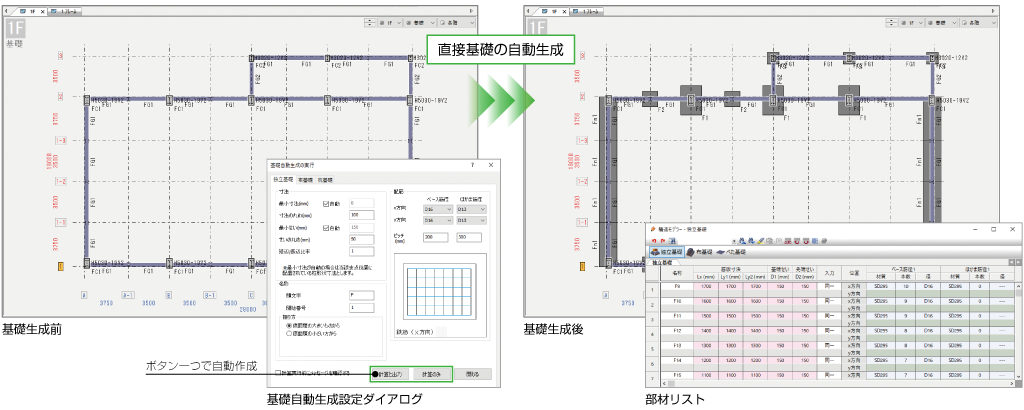Click the 名称 column header in member list
1024x410 pixels.
677,273
